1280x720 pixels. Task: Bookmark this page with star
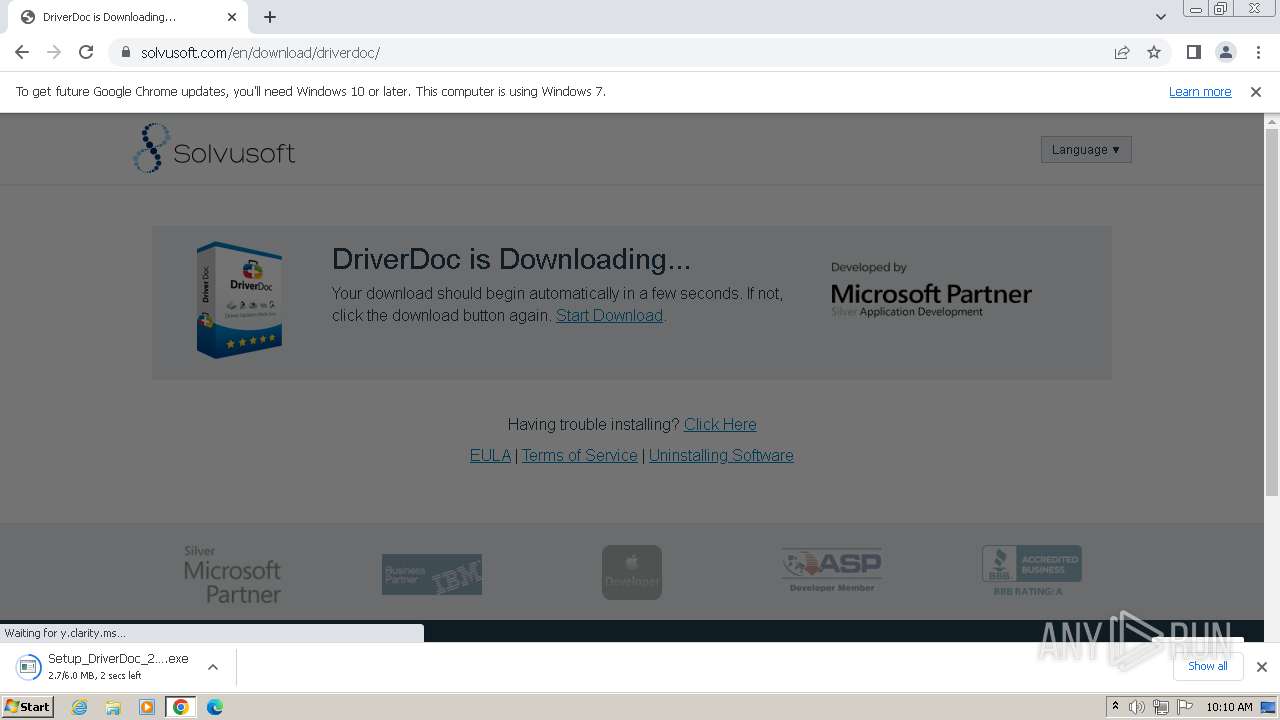tap(1154, 52)
